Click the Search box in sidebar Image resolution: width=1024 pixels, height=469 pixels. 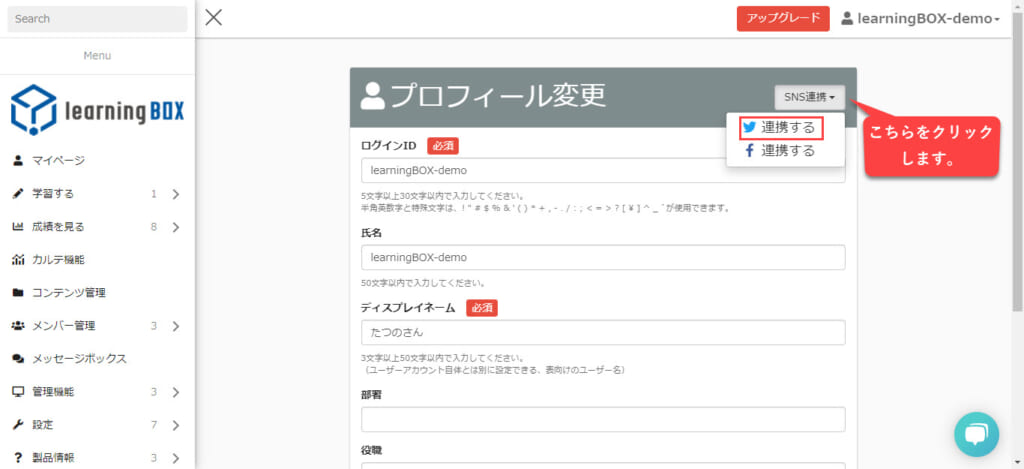coord(97,19)
